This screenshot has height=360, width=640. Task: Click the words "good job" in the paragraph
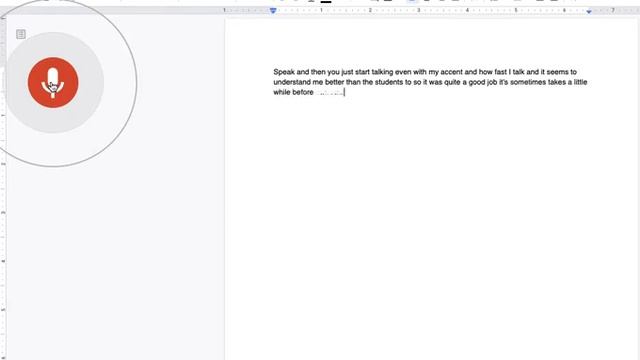click(x=483, y=82)
